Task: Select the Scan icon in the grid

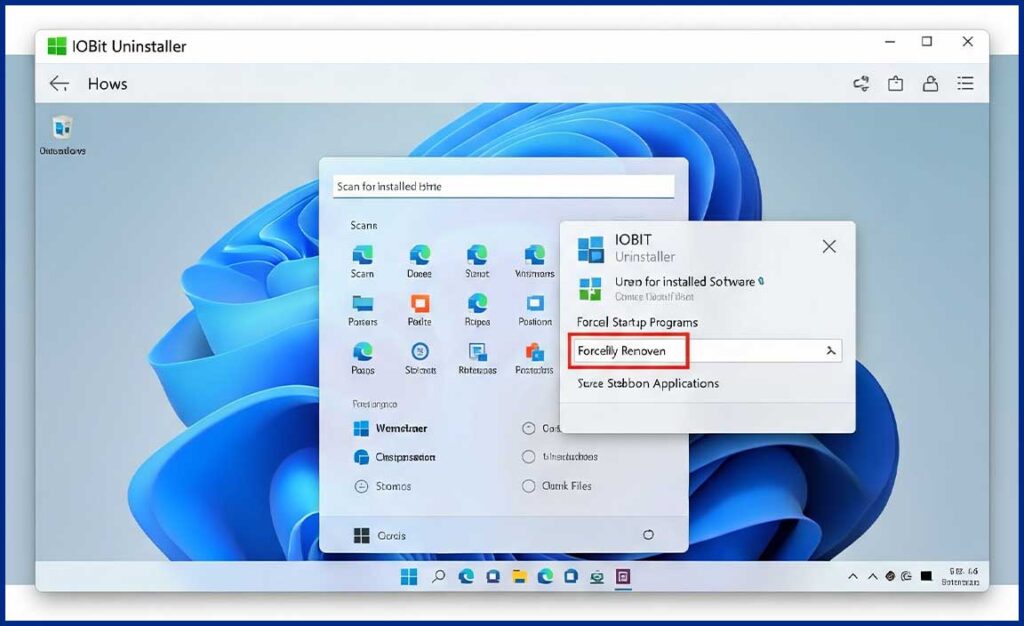Action: pos(361,256)
